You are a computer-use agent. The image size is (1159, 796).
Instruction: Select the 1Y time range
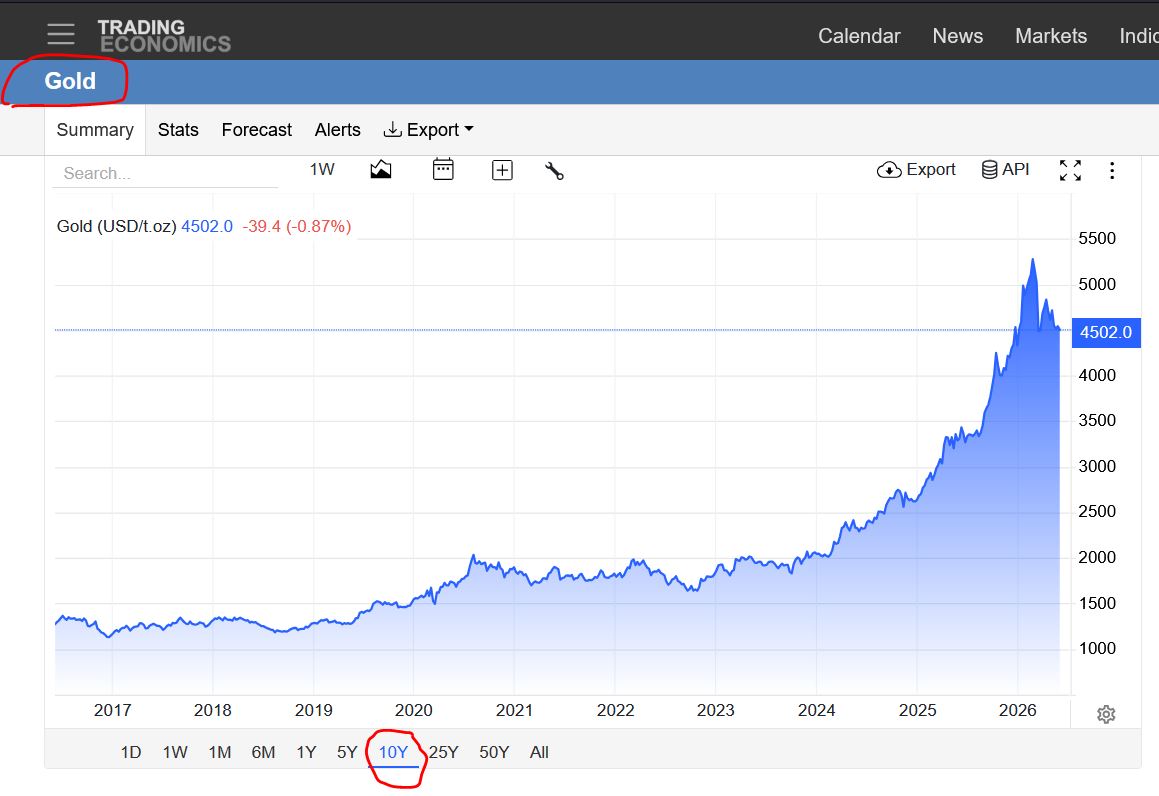click(306, 752)
